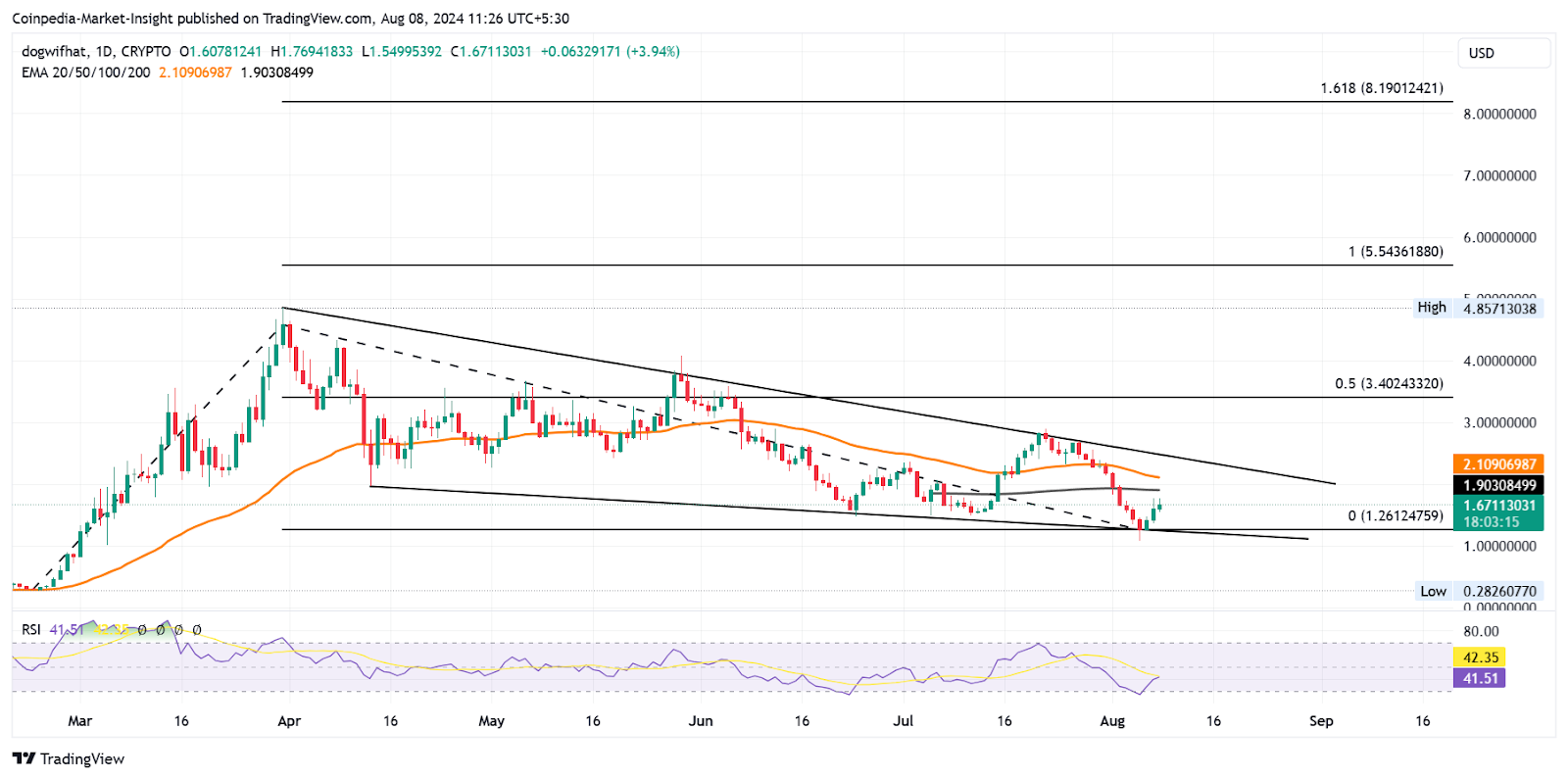Click the Mar date on time axis

point(80,721)
